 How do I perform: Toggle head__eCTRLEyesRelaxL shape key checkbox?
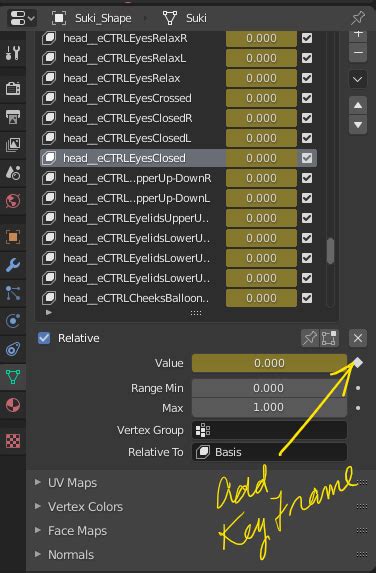coord(307,58)
